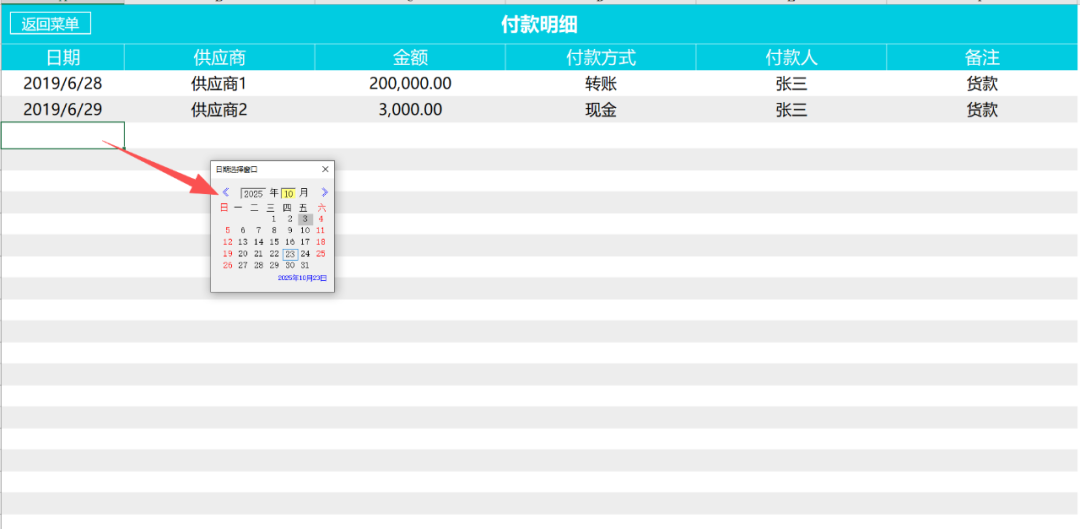Viewport: 1080px width, 529px height.
Task: Select the empty date cell under 2019/6/29
Action: tap(63, 135)
